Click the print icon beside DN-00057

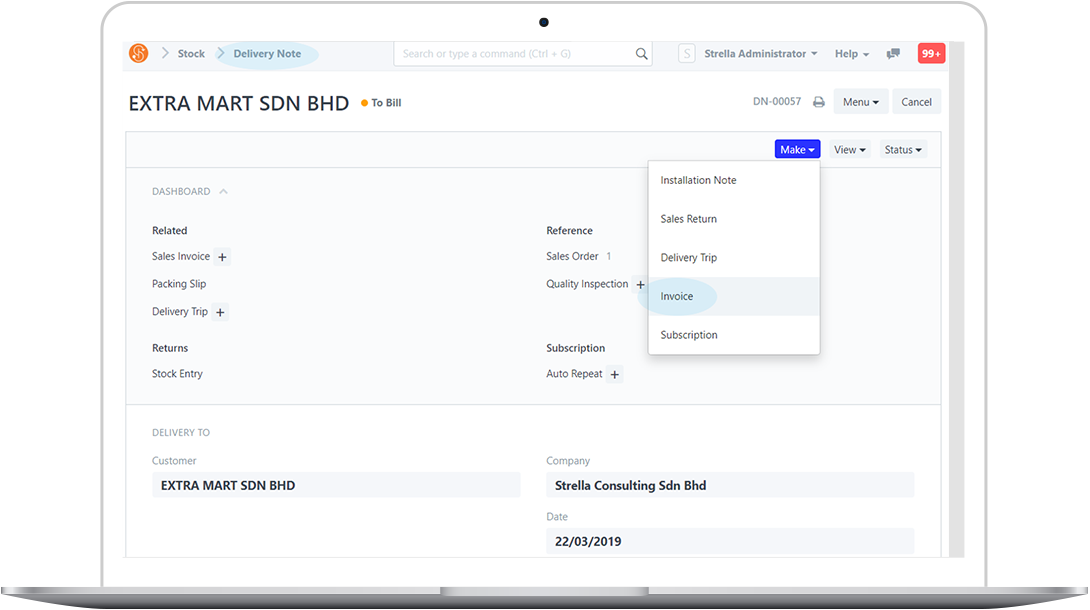(x=819, y=102)
